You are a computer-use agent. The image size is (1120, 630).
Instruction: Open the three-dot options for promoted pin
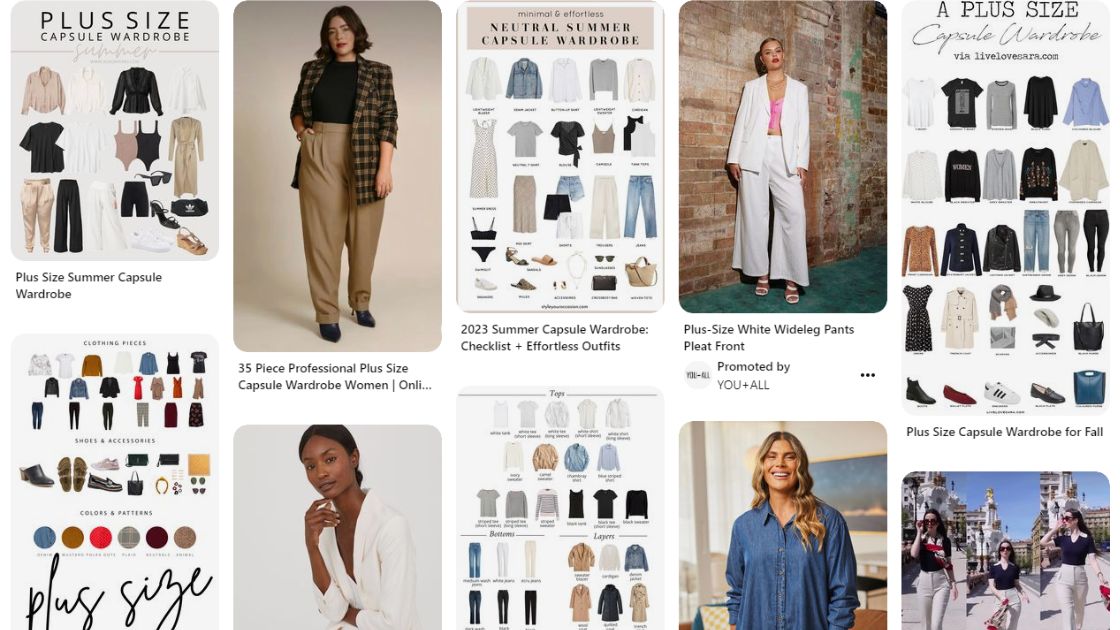(x=867, y=375)
